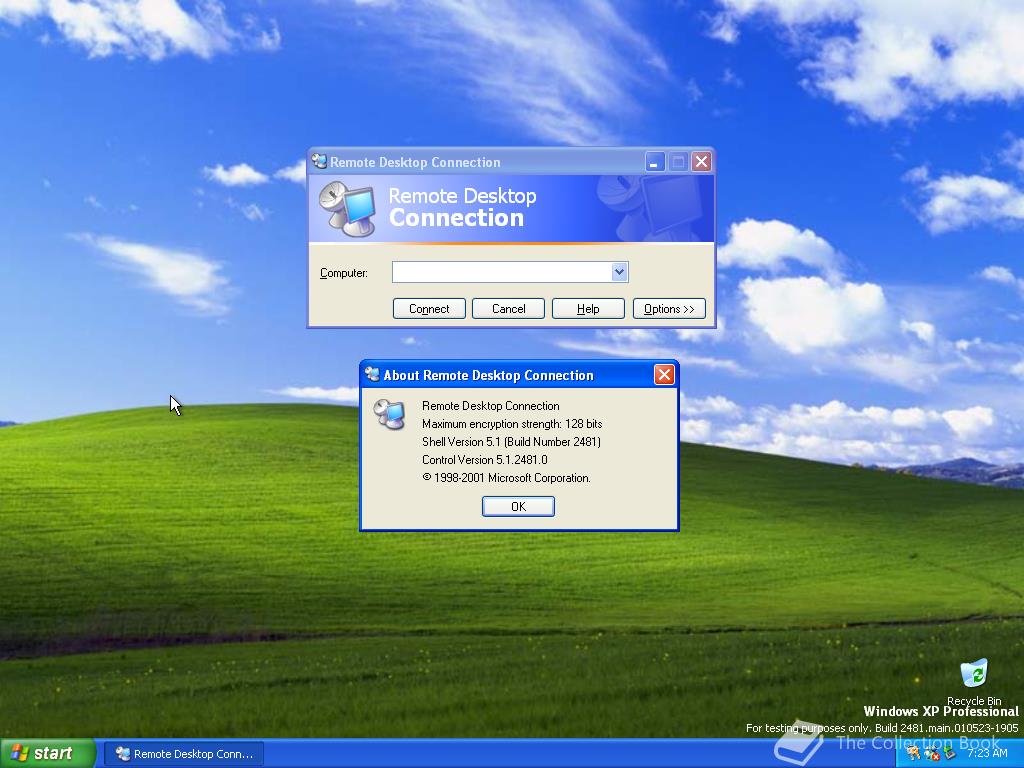Click the 'Control Version 5.1.2481.0' text
The height and width of the screenshot is (768, 1024).
tap(485, 460)
